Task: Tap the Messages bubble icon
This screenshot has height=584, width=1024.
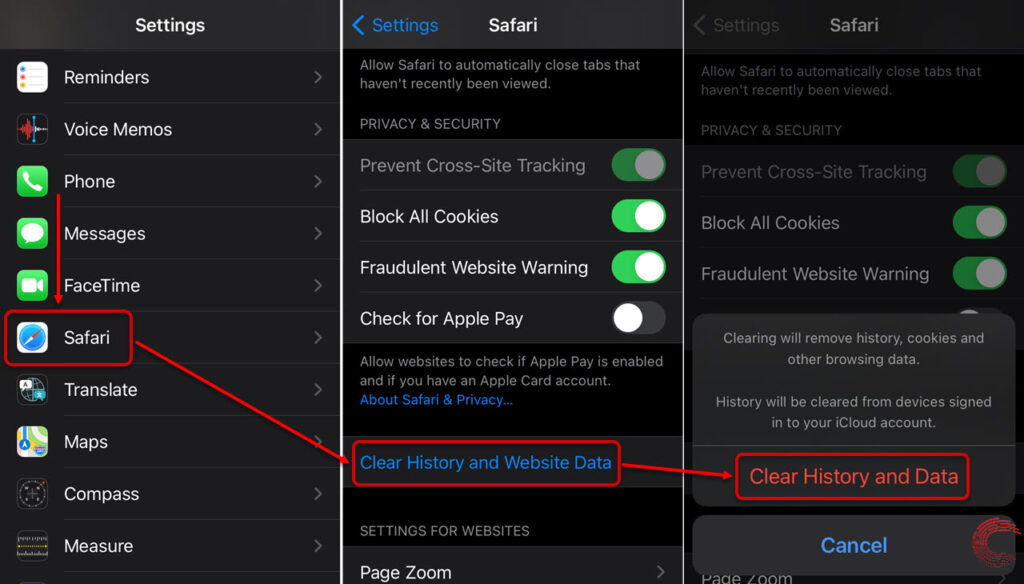Action: (32, 233)
